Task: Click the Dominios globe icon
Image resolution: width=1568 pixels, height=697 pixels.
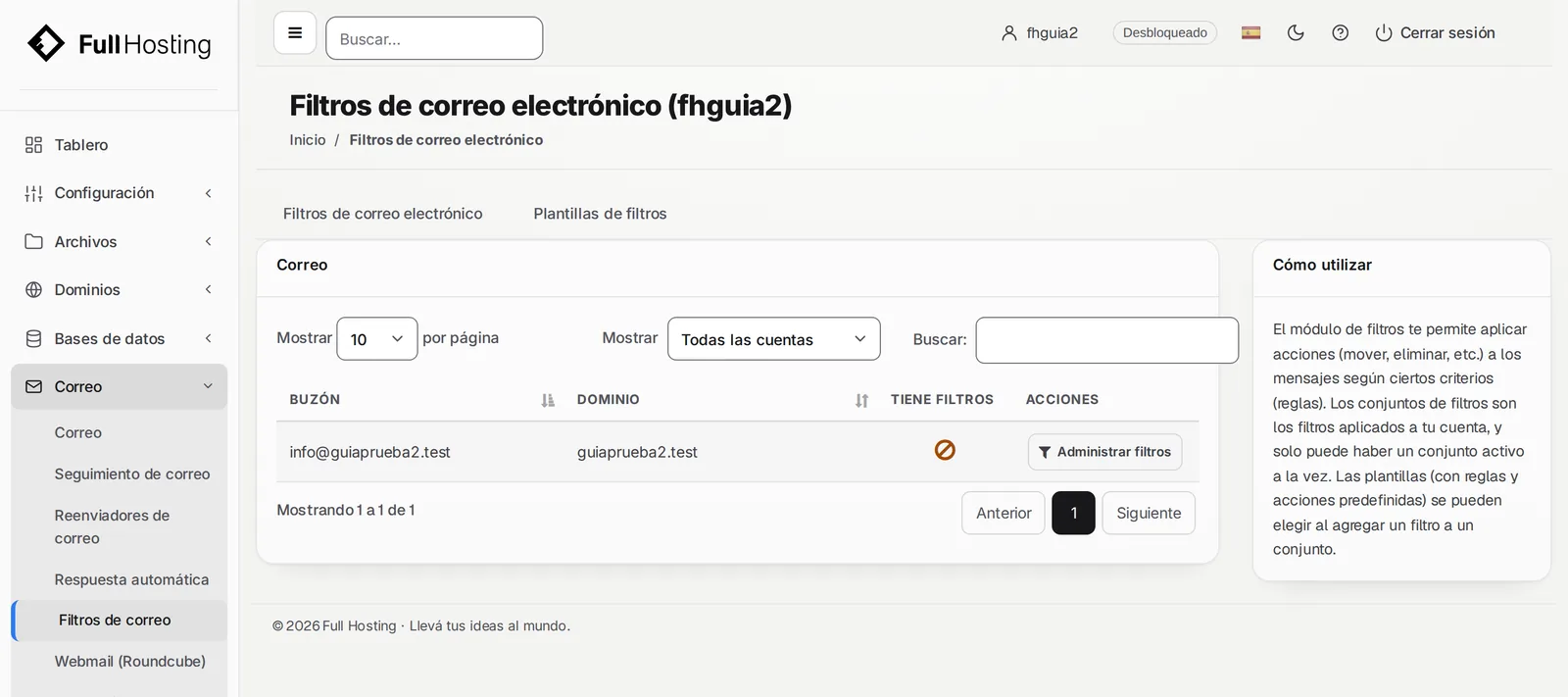Action: coord(33,290)
